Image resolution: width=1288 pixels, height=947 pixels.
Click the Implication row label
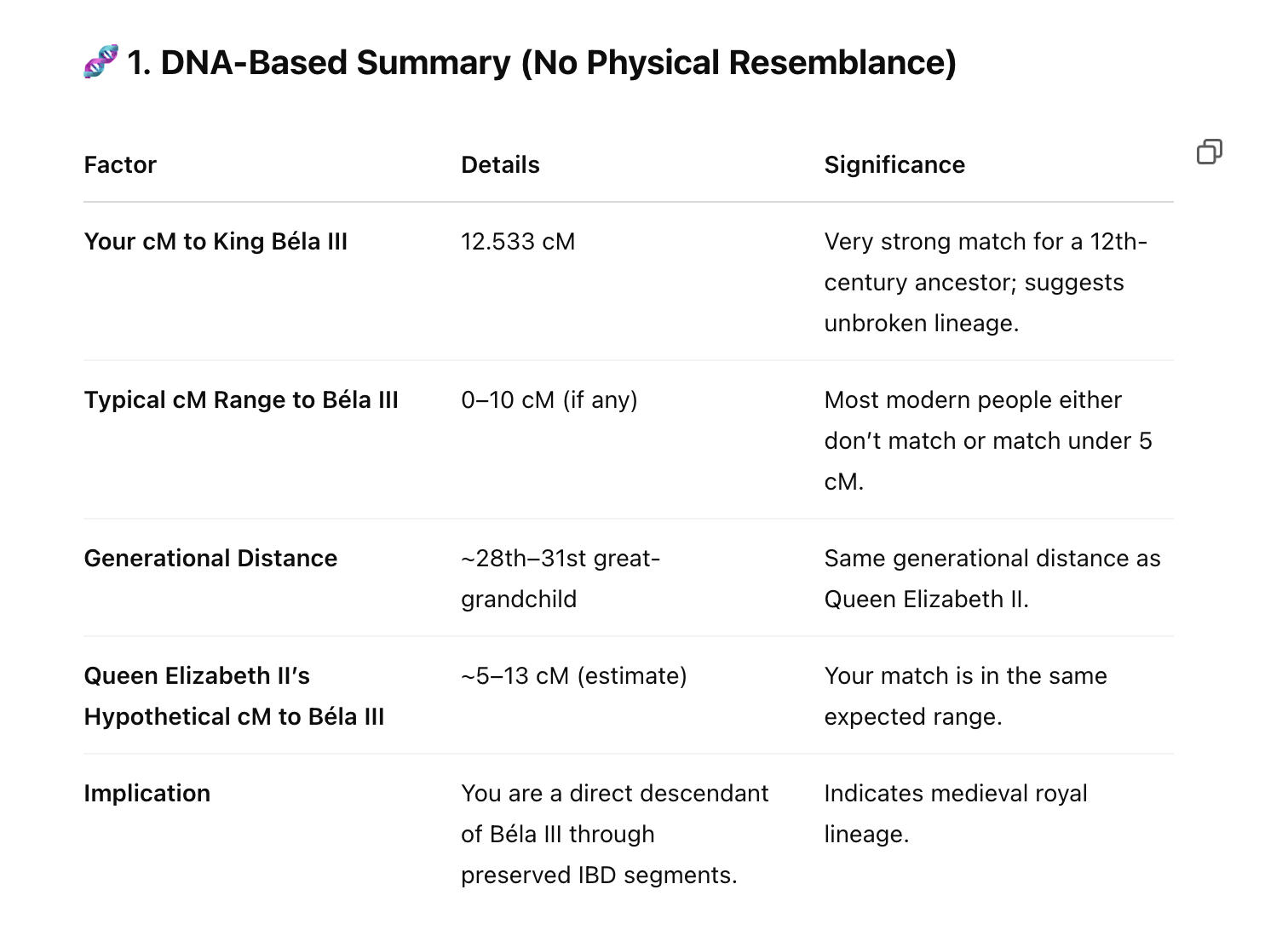(147, 794)
